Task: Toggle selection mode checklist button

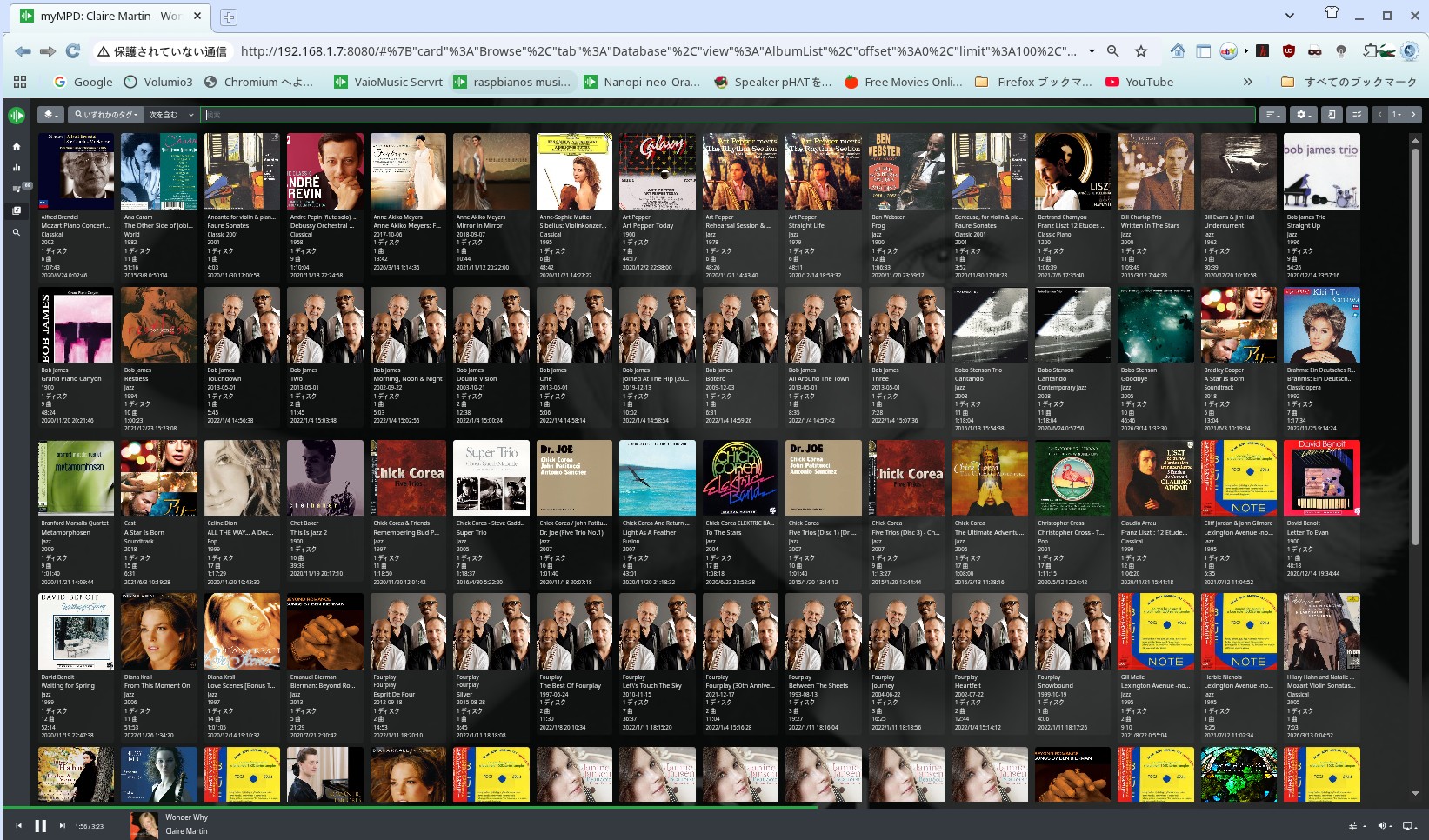Action: pyautogui.click(x=1357, y=115)
